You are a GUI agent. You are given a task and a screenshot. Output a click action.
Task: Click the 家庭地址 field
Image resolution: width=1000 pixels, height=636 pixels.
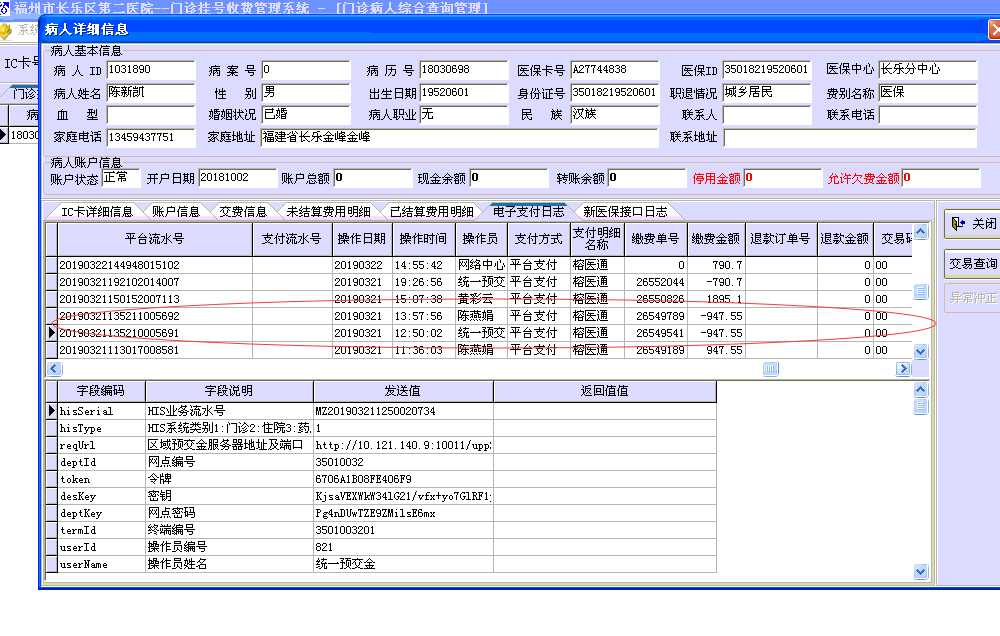coord(459,137)
